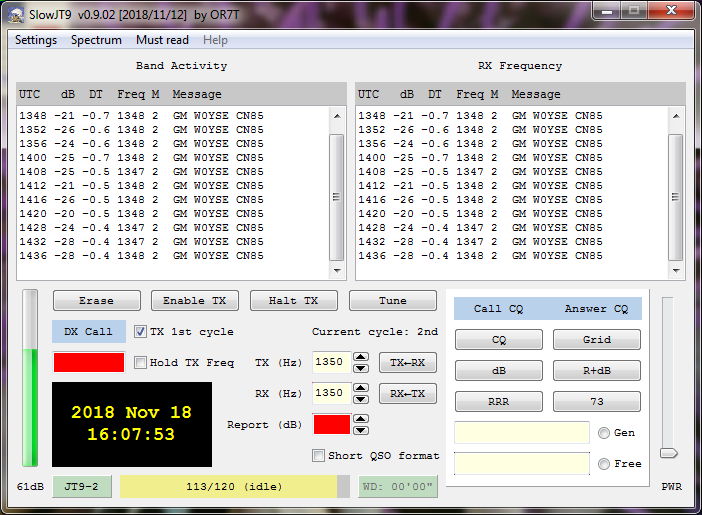702x515 pixels.
Task: Click the PWR slider handle
Action: pyautogui.click(x=668, y=453)
